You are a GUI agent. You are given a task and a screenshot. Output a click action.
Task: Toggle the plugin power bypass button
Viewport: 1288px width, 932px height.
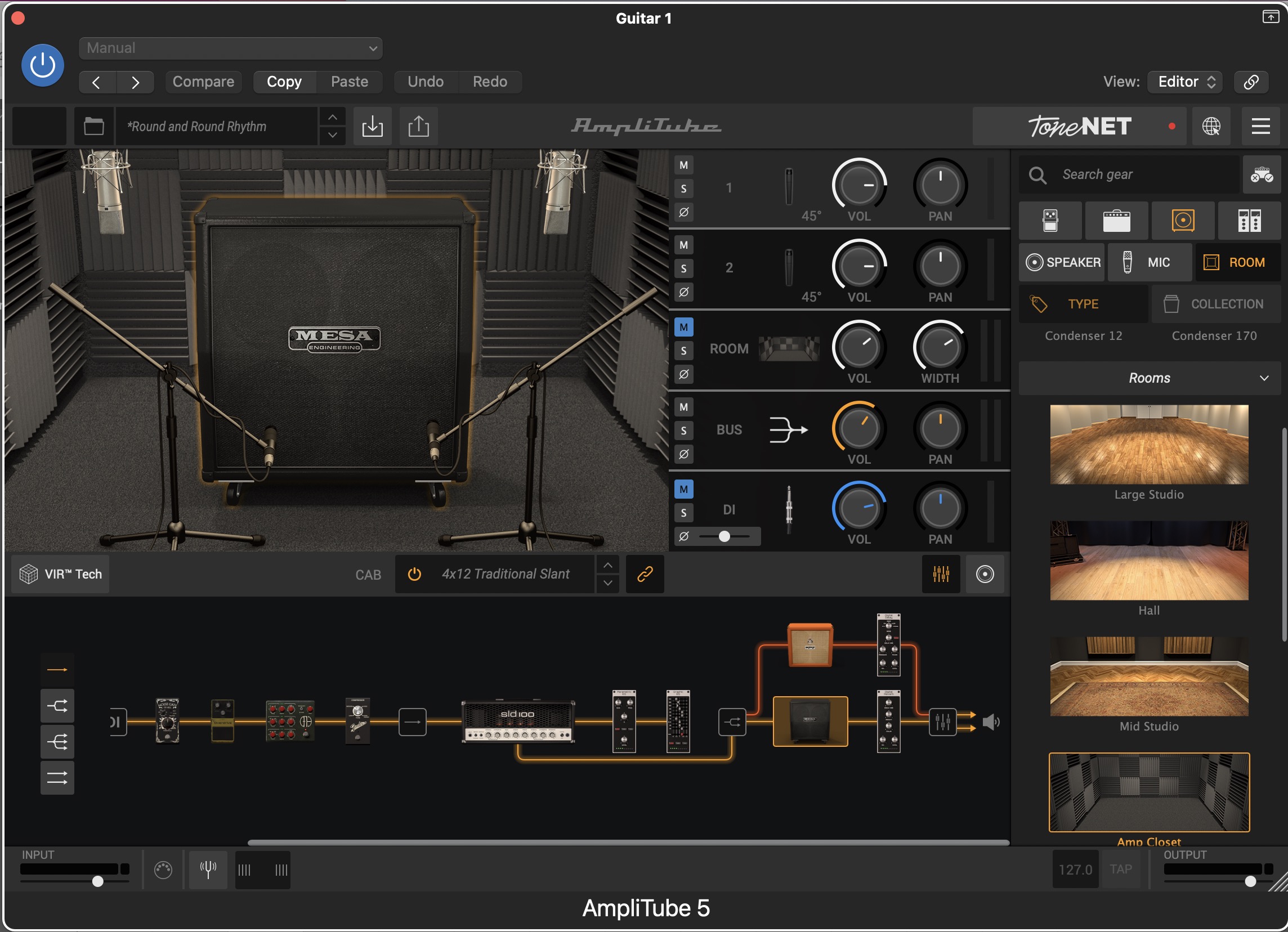tap(43, 65)
